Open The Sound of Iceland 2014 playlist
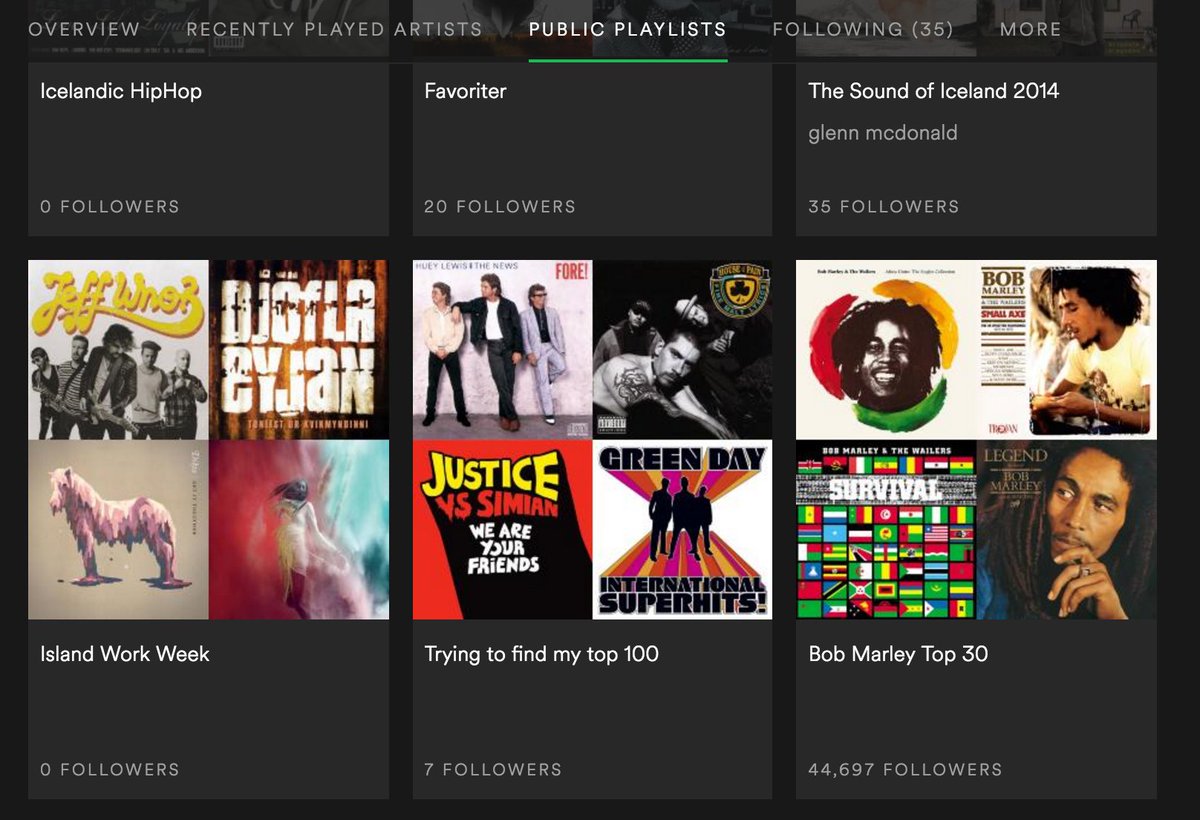1200x820 pixels. 933,91
